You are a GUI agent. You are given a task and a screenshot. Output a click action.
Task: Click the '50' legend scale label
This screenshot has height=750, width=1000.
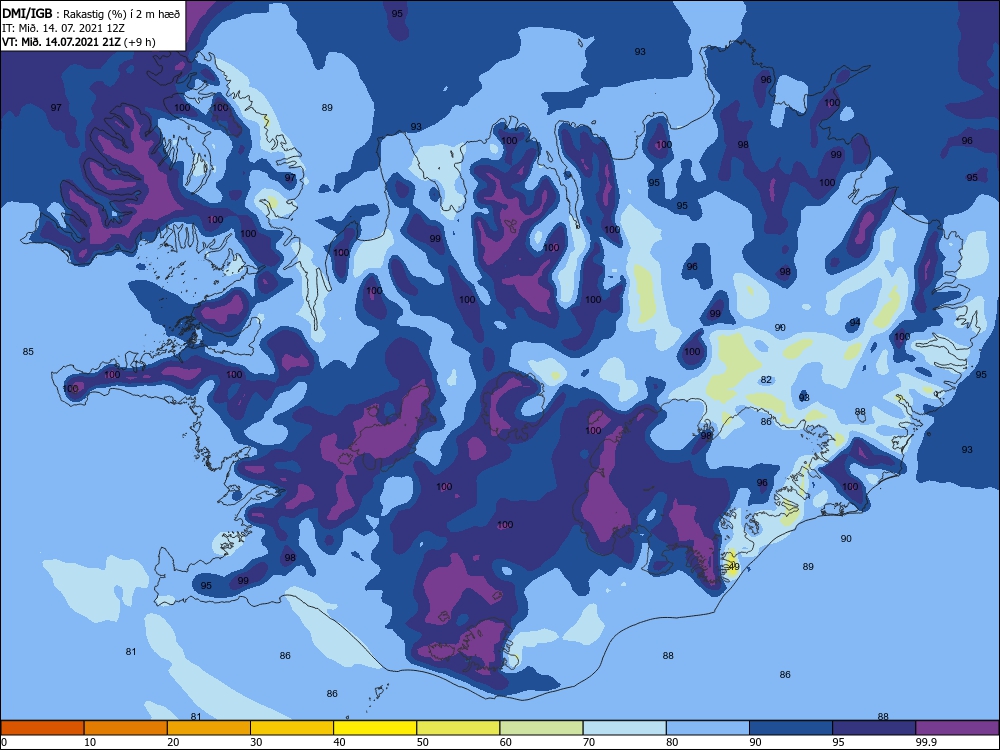click(x=423, y=742)
